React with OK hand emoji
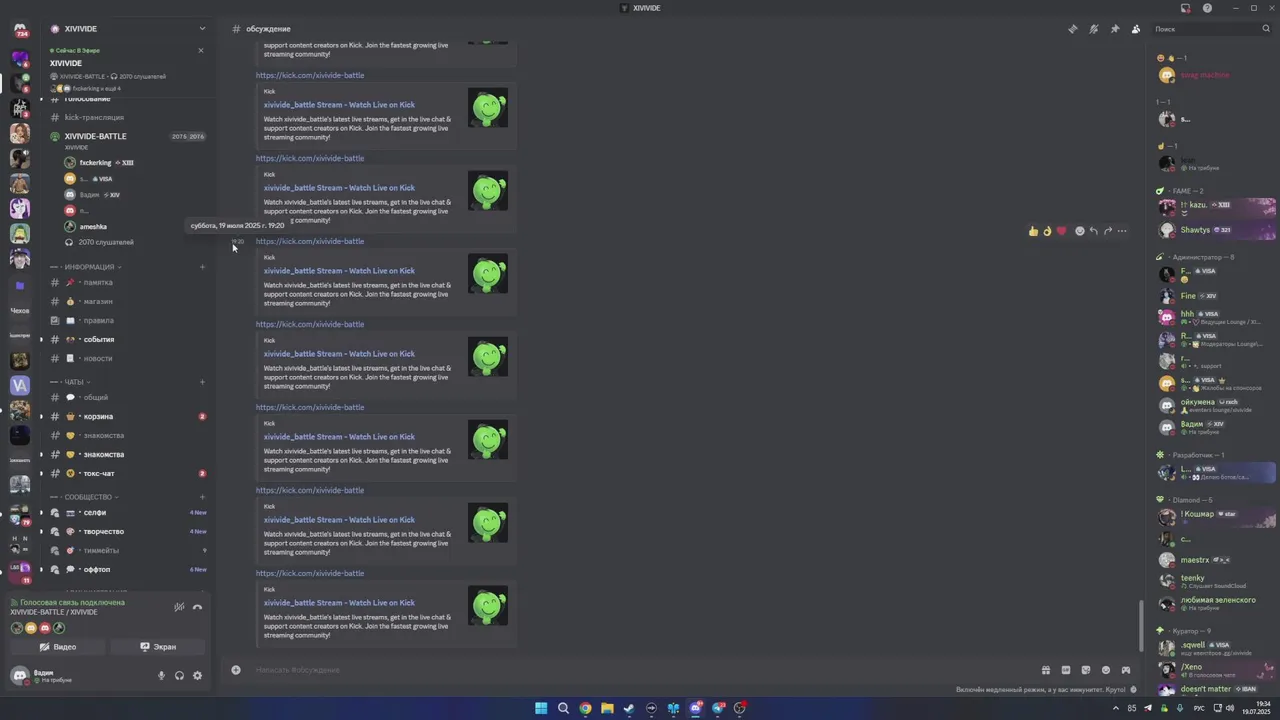 coord(1047,231)
